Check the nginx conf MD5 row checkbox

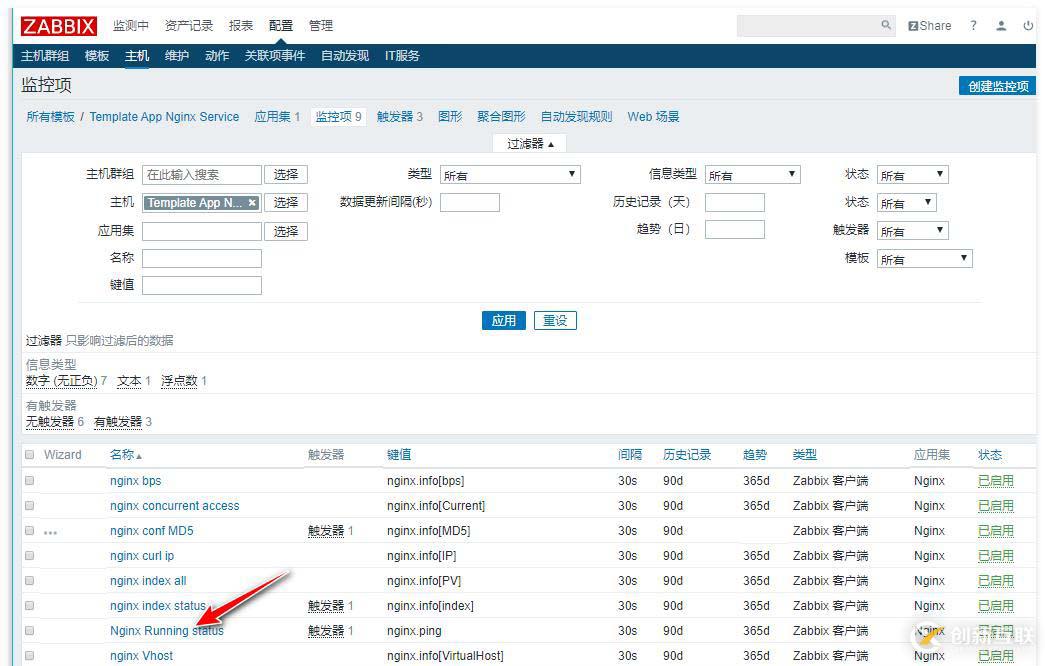coord(29,531)
